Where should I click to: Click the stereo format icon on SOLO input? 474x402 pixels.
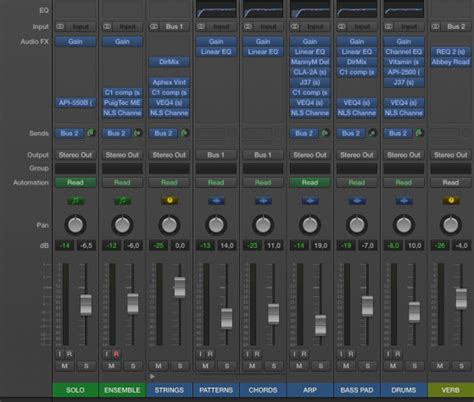click(60, 26)
